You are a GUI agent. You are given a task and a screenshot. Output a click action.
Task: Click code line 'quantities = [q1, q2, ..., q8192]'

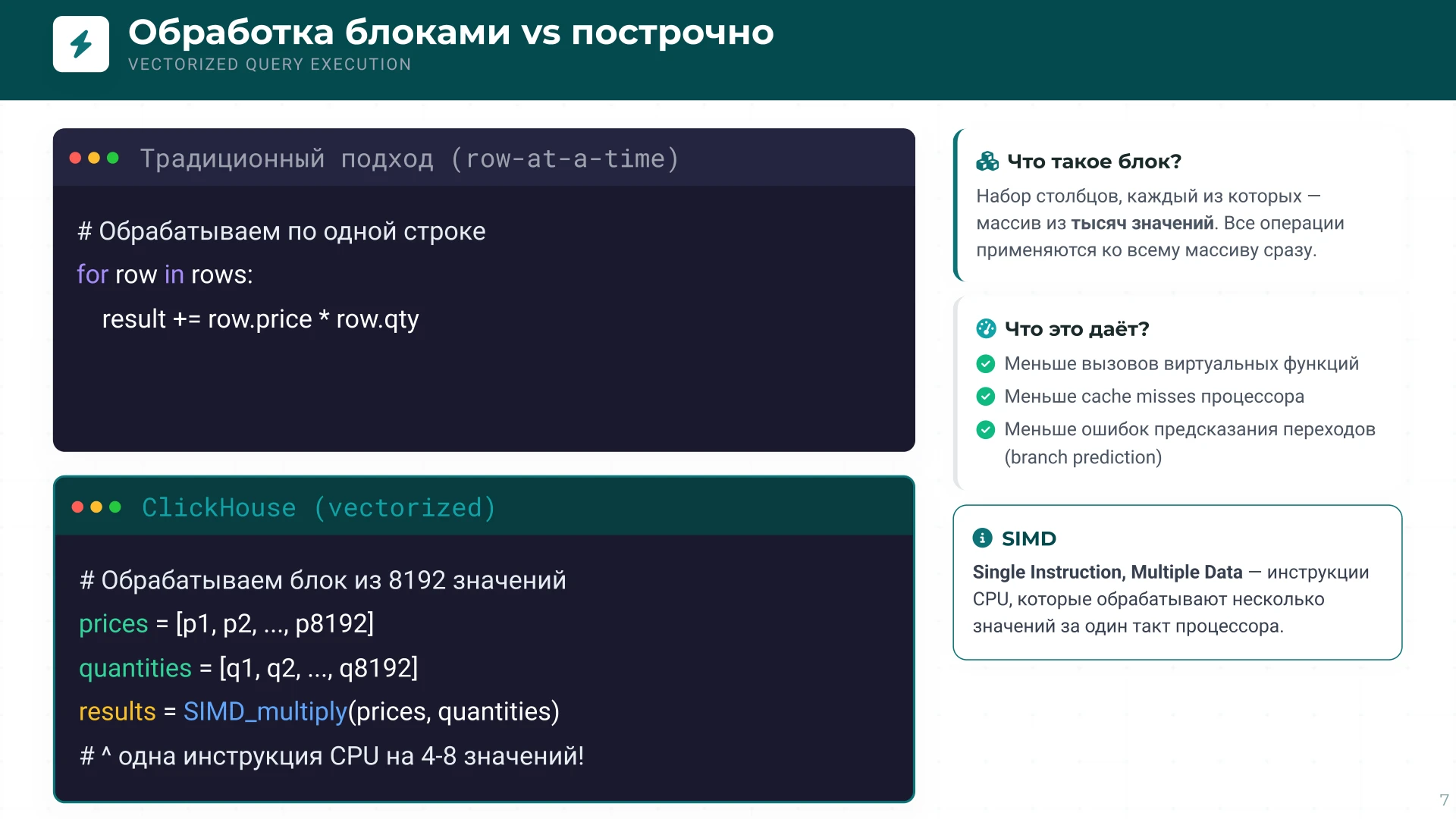click(249, 668)
